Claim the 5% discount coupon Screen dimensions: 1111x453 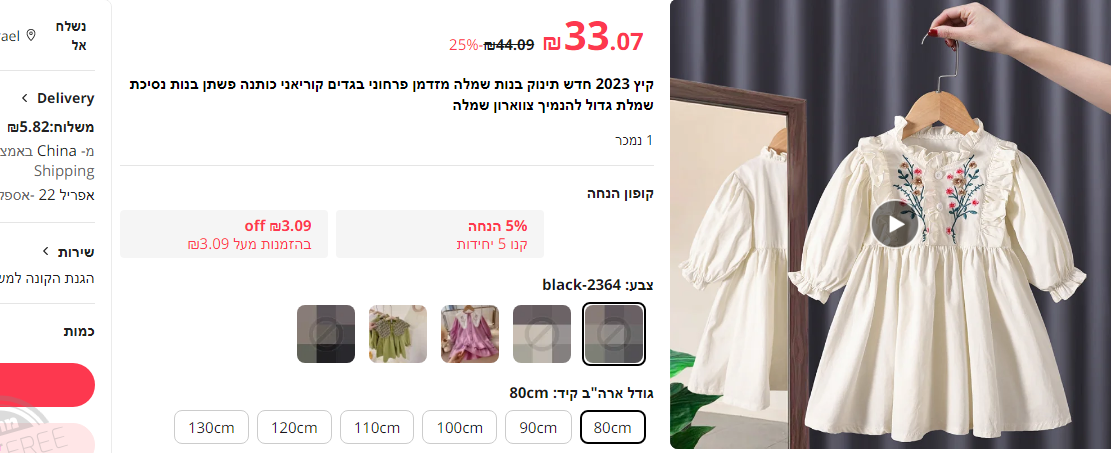[x=440, y=234]
